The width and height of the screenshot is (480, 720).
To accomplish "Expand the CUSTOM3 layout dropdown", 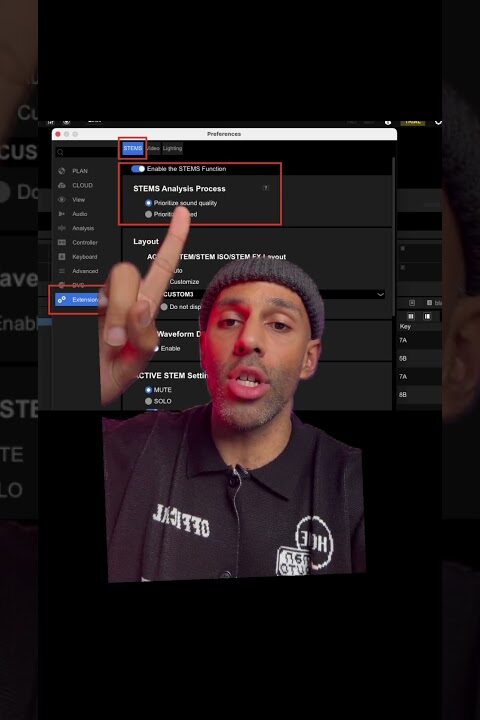I will click(x=274, y=294).
